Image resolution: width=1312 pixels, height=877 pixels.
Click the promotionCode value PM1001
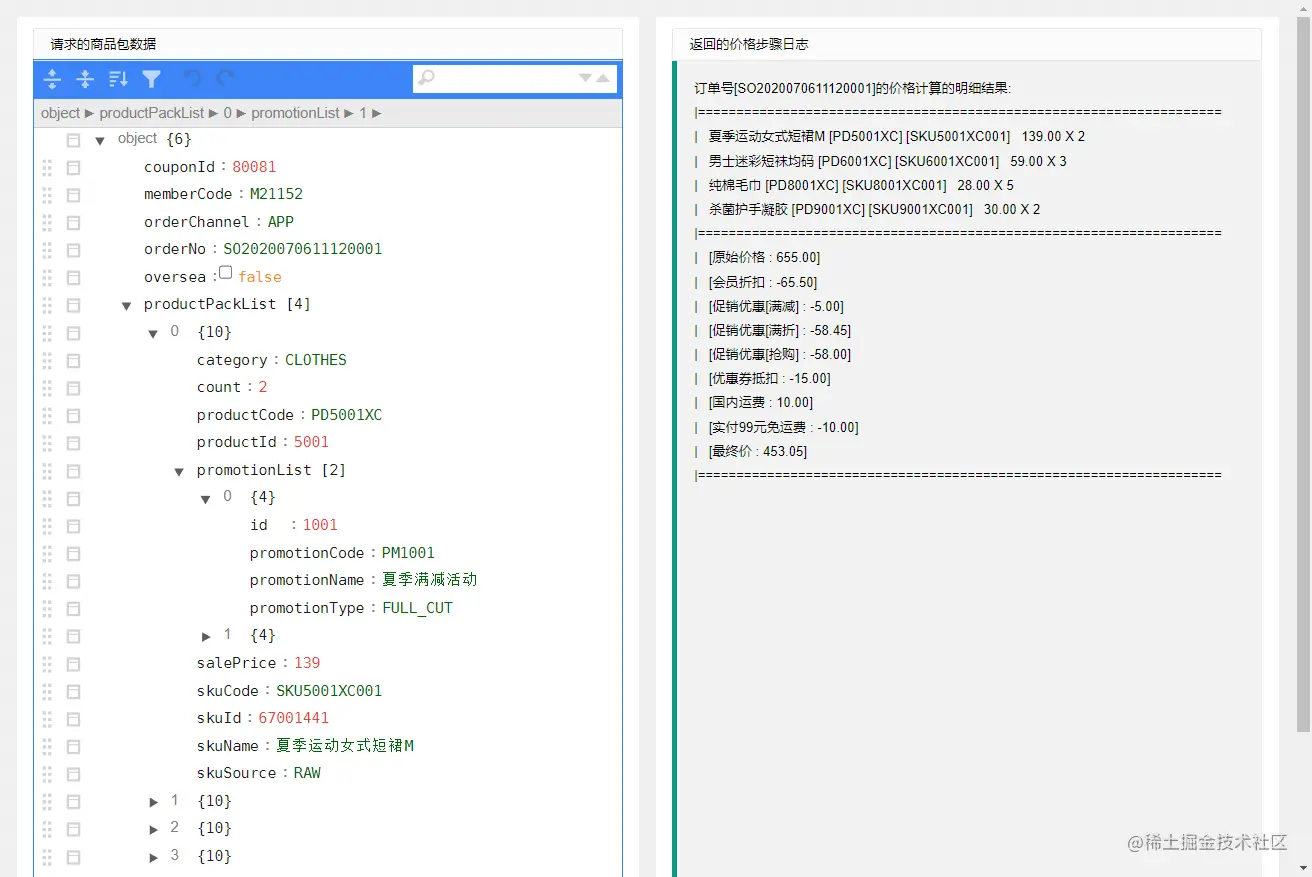coord(408,553)
